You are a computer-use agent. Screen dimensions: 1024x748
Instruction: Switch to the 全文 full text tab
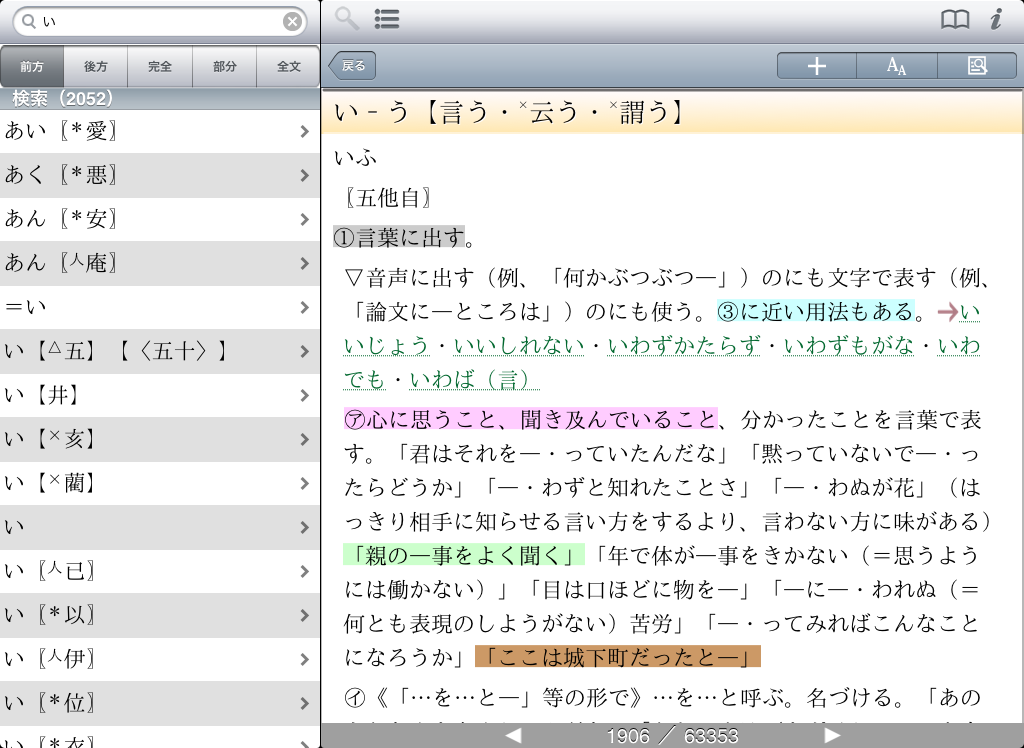tap(289, 67)
